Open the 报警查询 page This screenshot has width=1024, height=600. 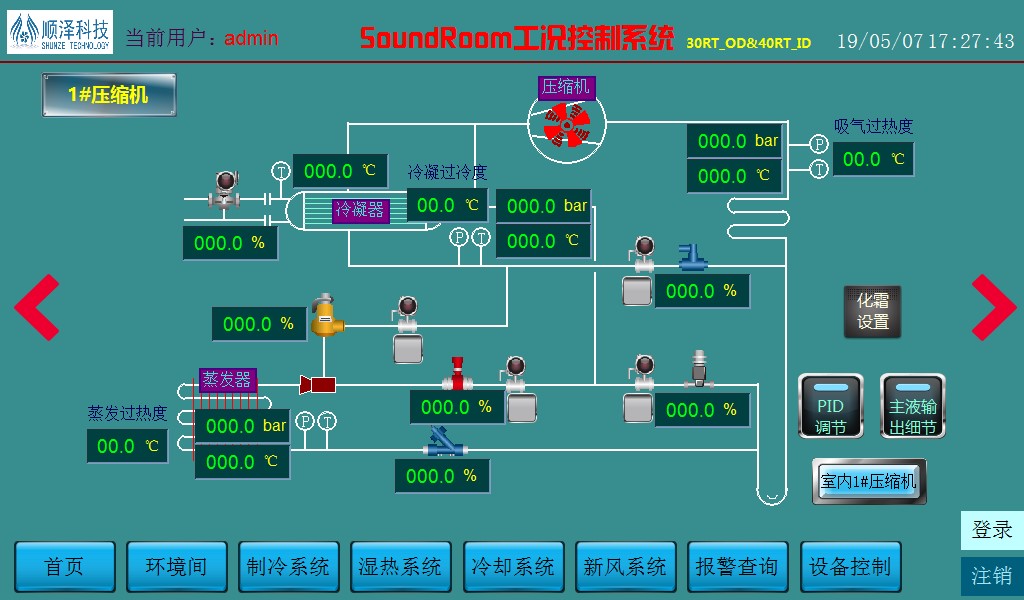tap(736, 567)
